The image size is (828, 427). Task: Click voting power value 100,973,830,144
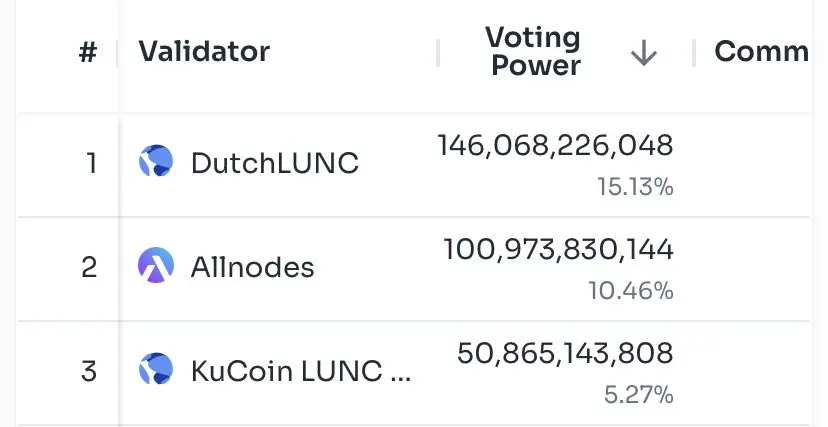tap(558, 249)
